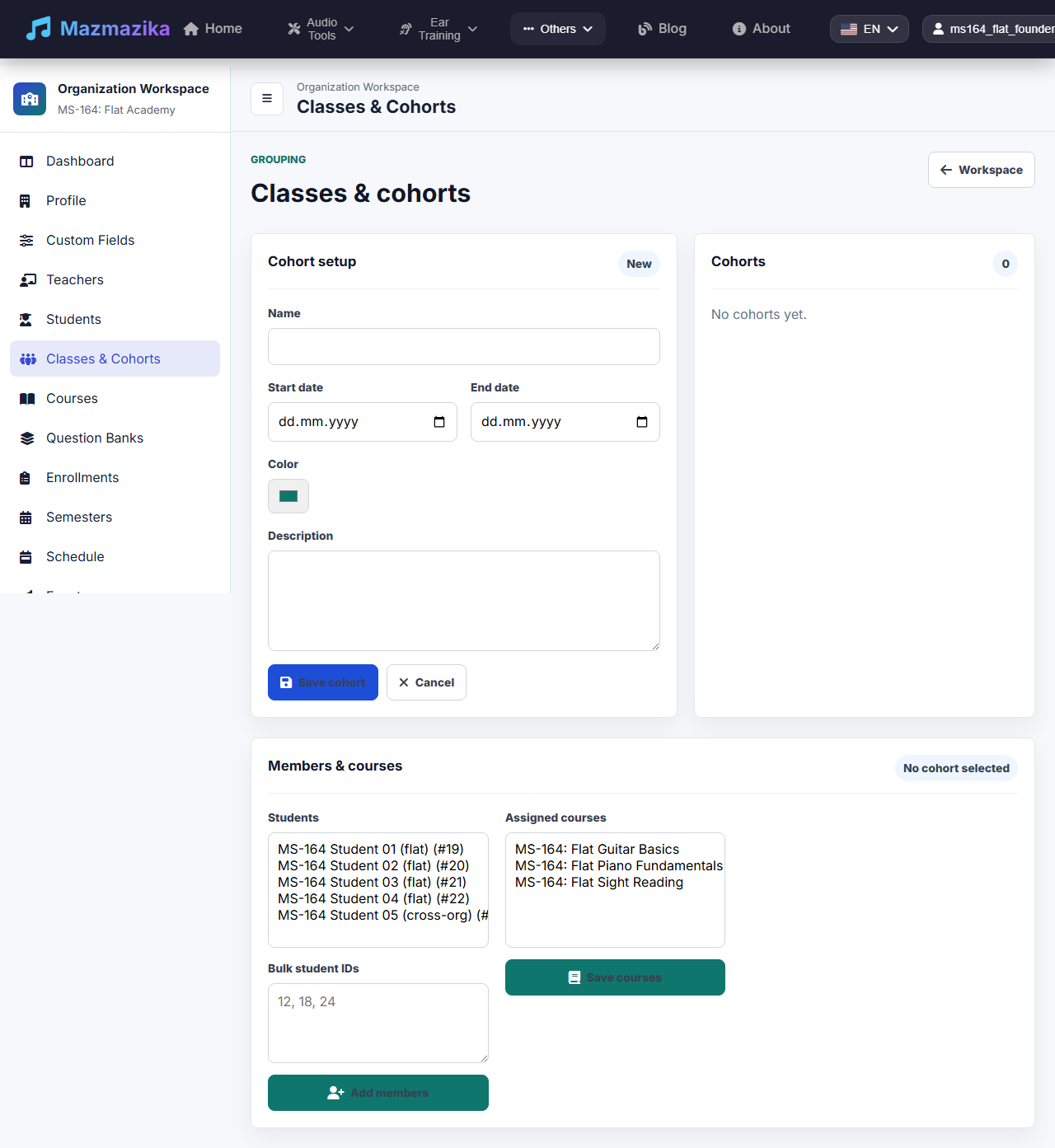
Task: Click the Home house icon
Action: pyautogui.click(x=191, y=29)
